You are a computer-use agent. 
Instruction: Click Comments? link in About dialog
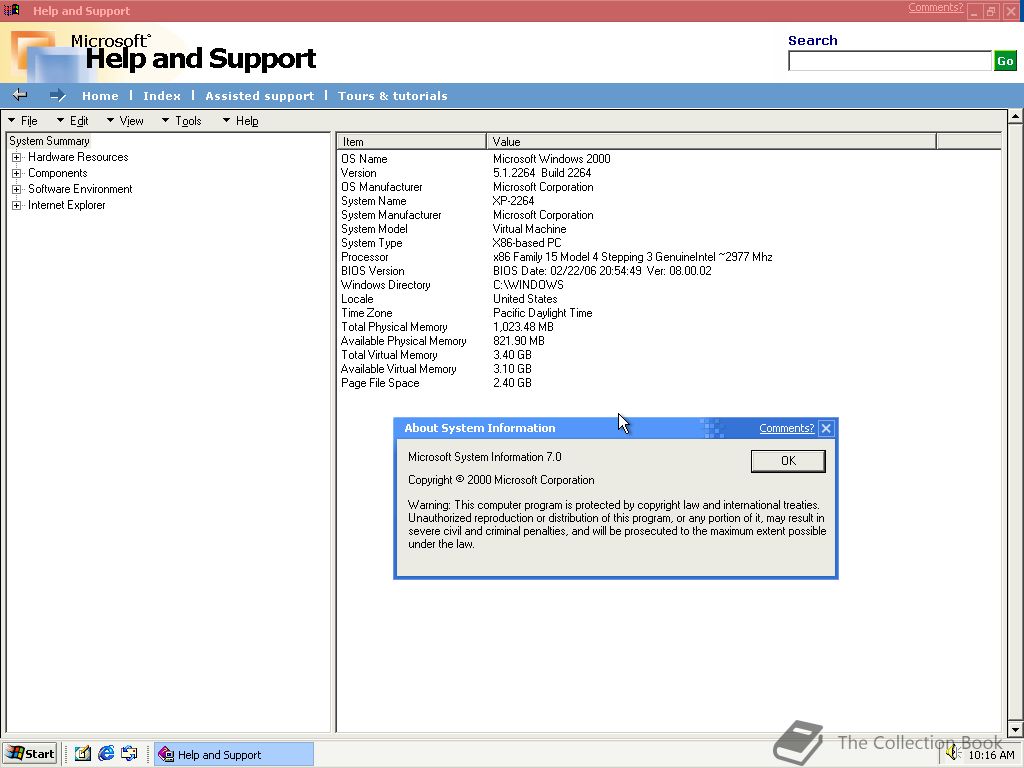click(x=786, y=428)
